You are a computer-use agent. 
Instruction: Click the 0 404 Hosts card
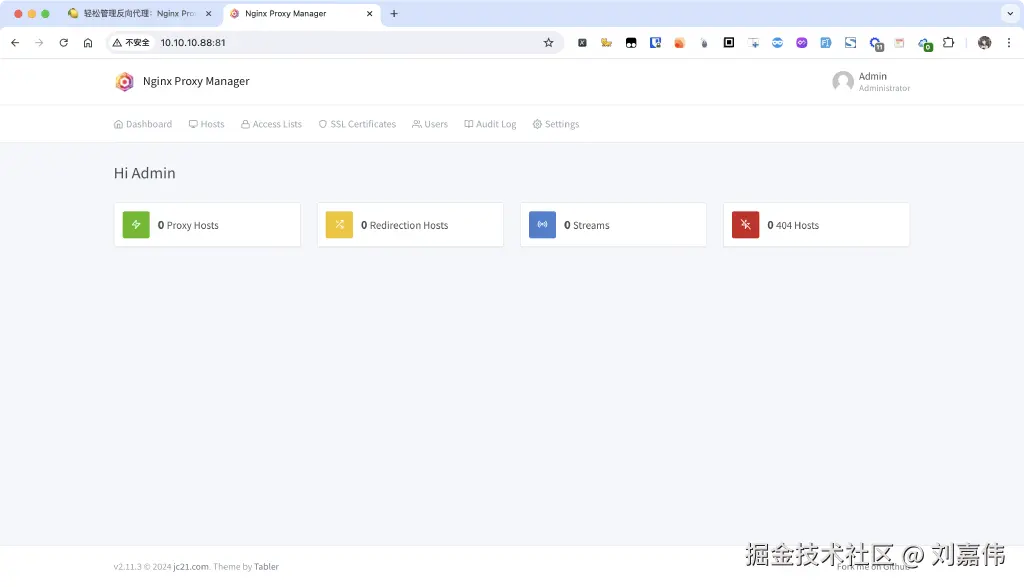[x=816, y=225]
